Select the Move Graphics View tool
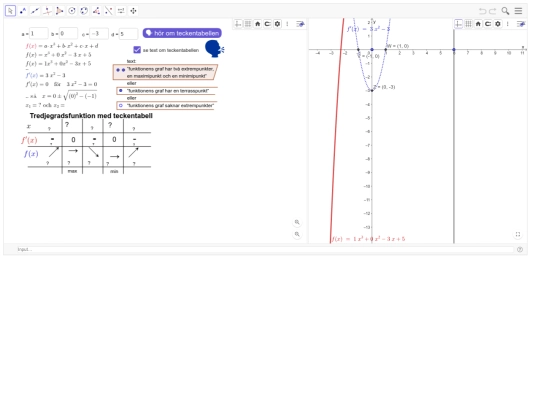 [133, 11]
